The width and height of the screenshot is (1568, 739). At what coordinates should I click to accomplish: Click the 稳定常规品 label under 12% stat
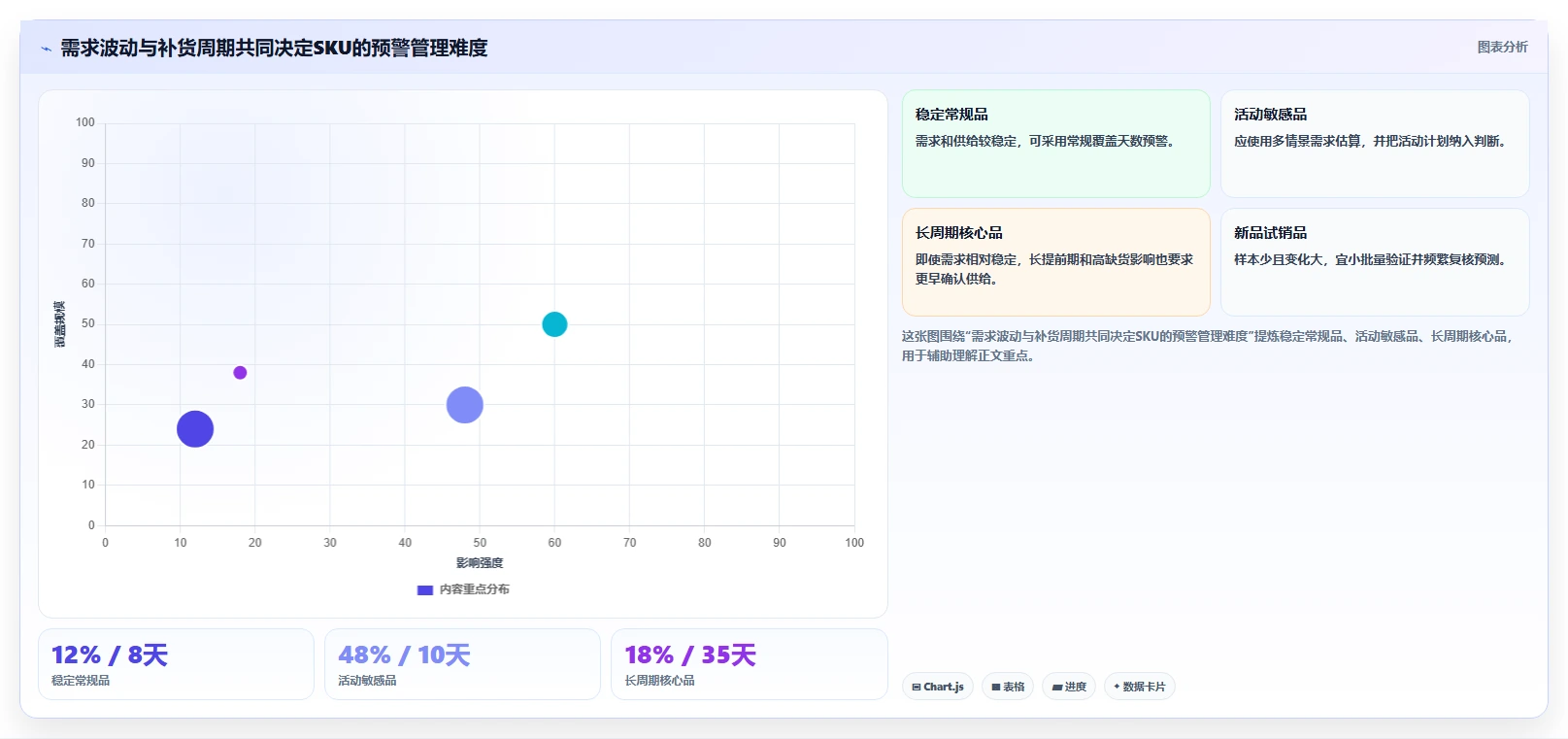point(81,681)
